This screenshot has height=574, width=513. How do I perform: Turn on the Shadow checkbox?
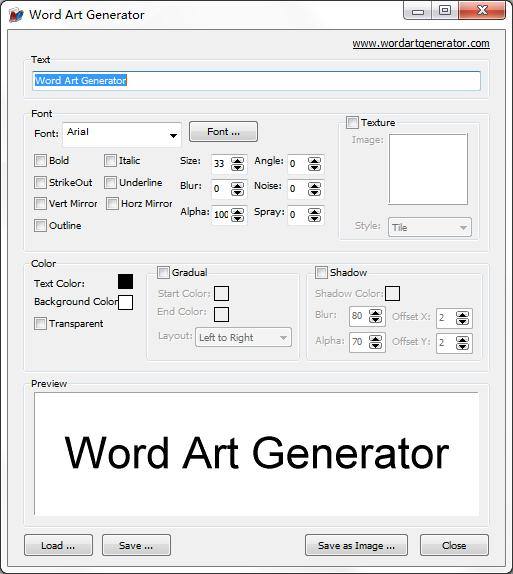321,272
